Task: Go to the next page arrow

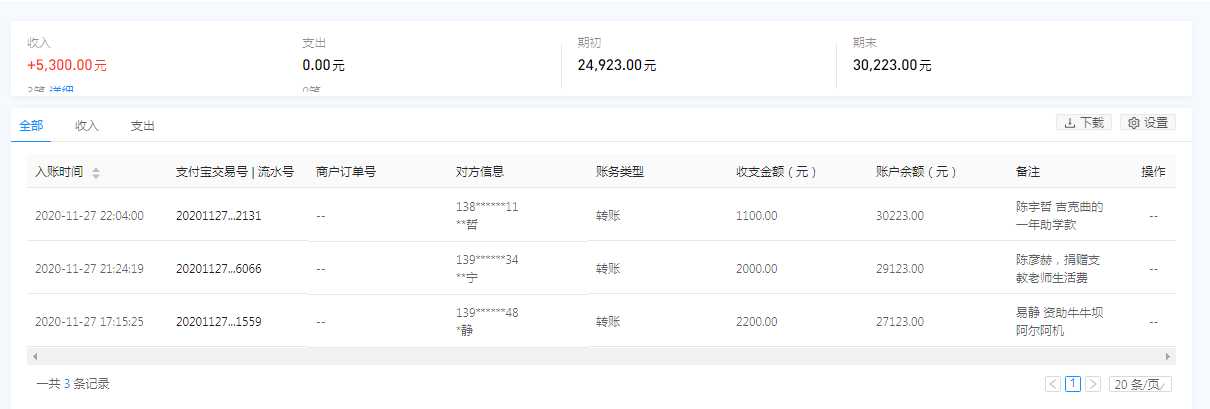Action: [1093, 384]
